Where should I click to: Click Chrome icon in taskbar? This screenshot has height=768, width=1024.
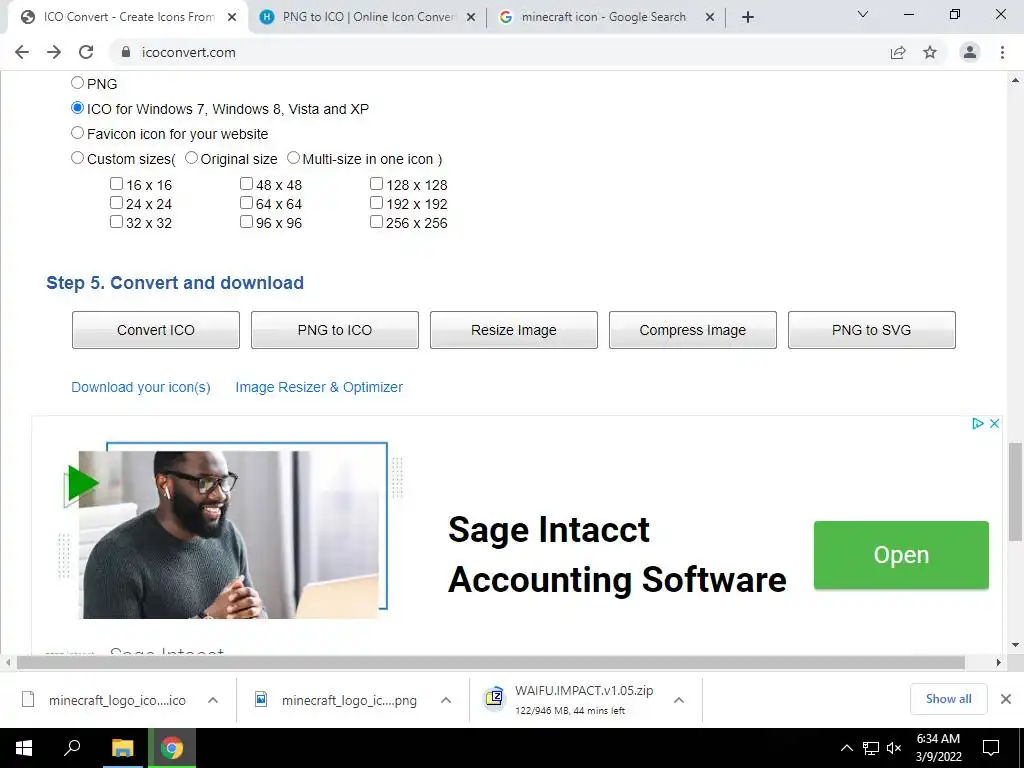tap(172, 748)
